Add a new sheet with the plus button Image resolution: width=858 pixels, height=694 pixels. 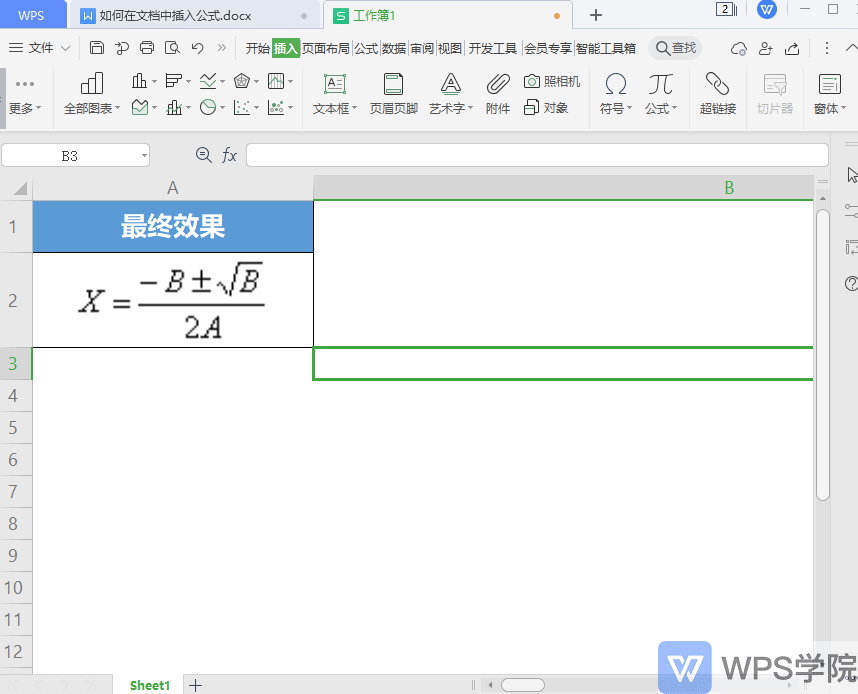[x=195, y=685]
